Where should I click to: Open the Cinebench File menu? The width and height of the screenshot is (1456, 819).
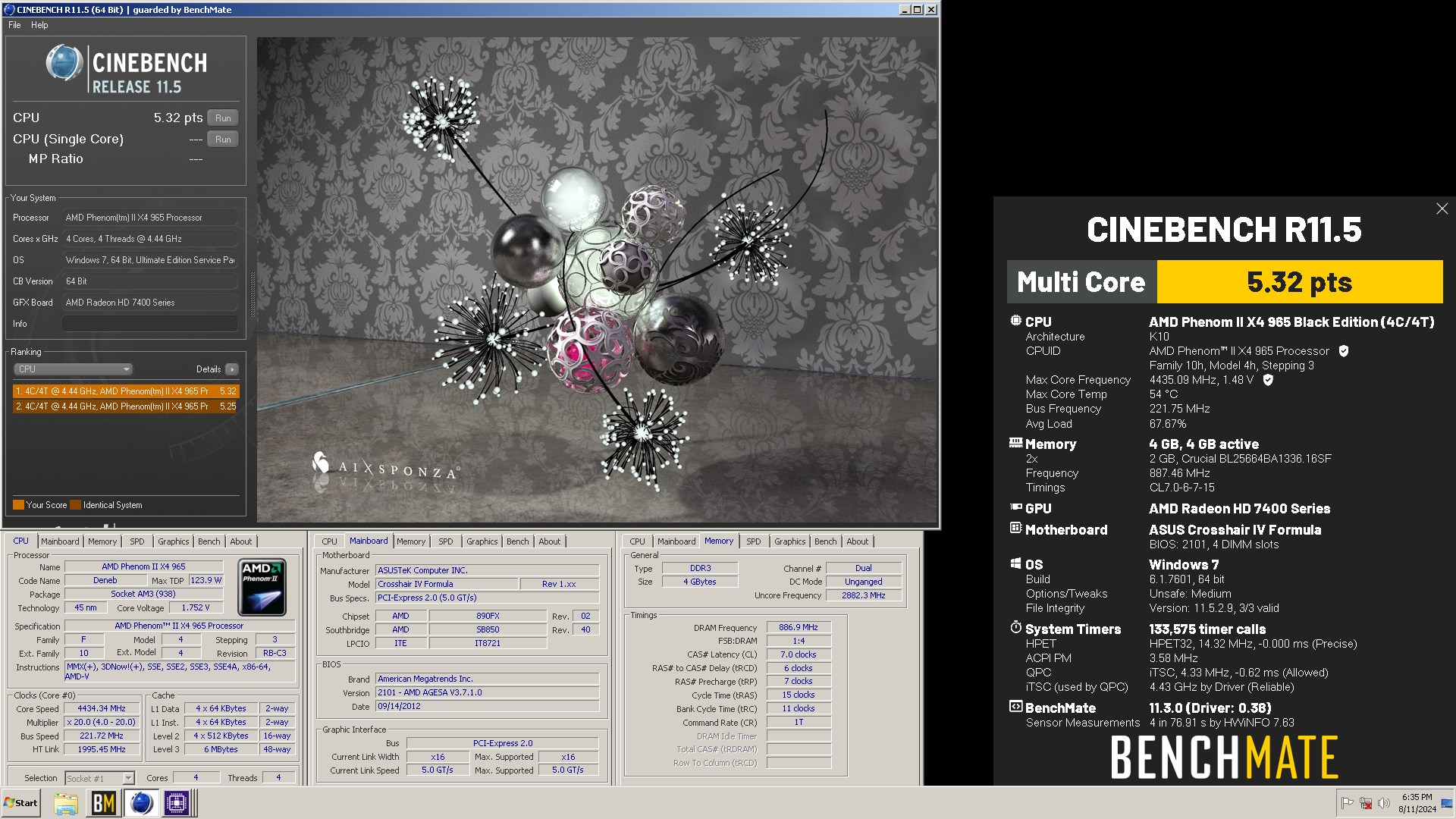14,25
